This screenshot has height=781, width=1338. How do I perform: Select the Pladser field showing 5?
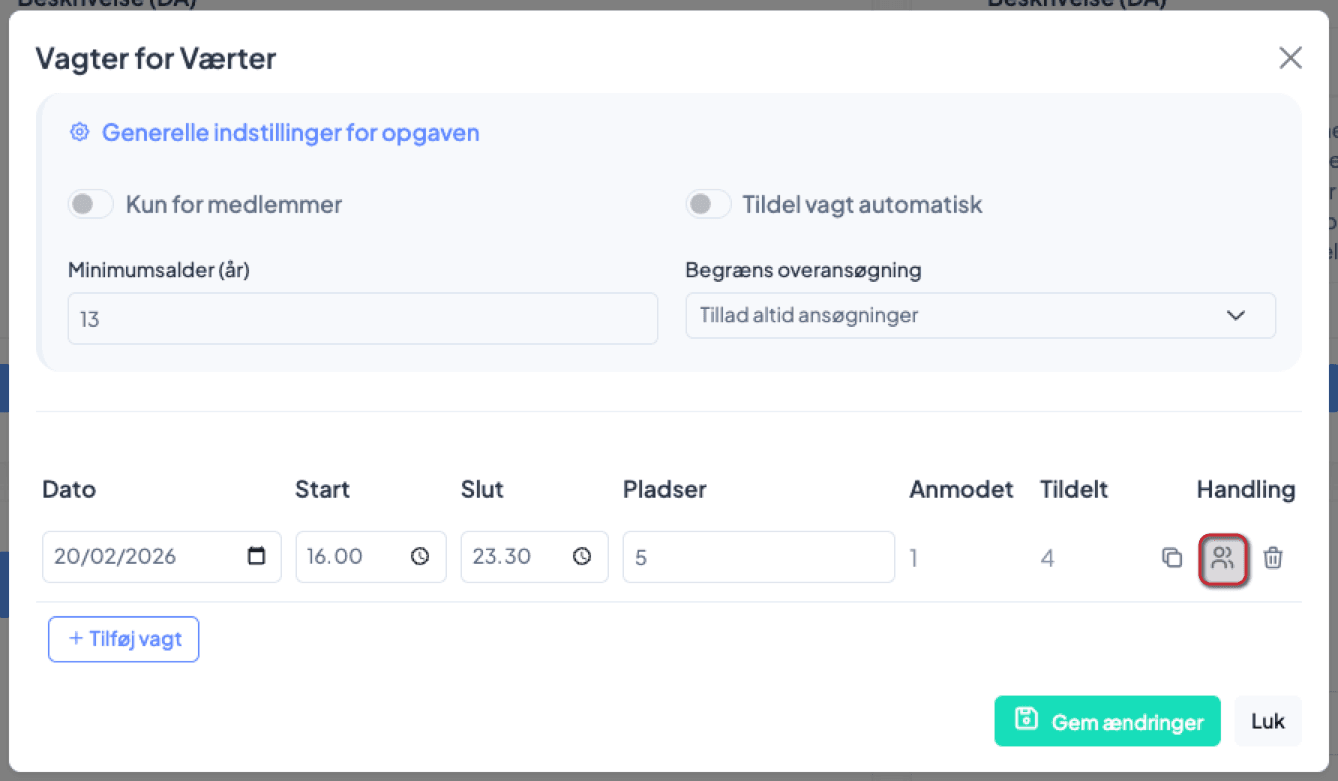pyautogui.click(x=758, y=557)
